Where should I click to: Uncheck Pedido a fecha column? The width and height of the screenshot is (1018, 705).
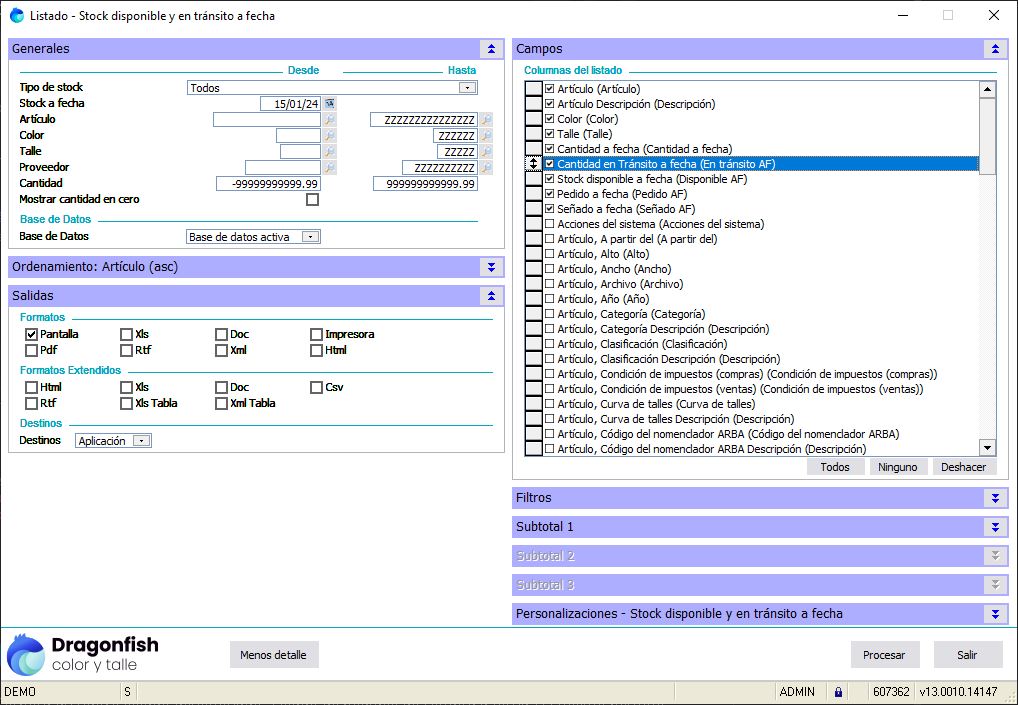point(550,193)
